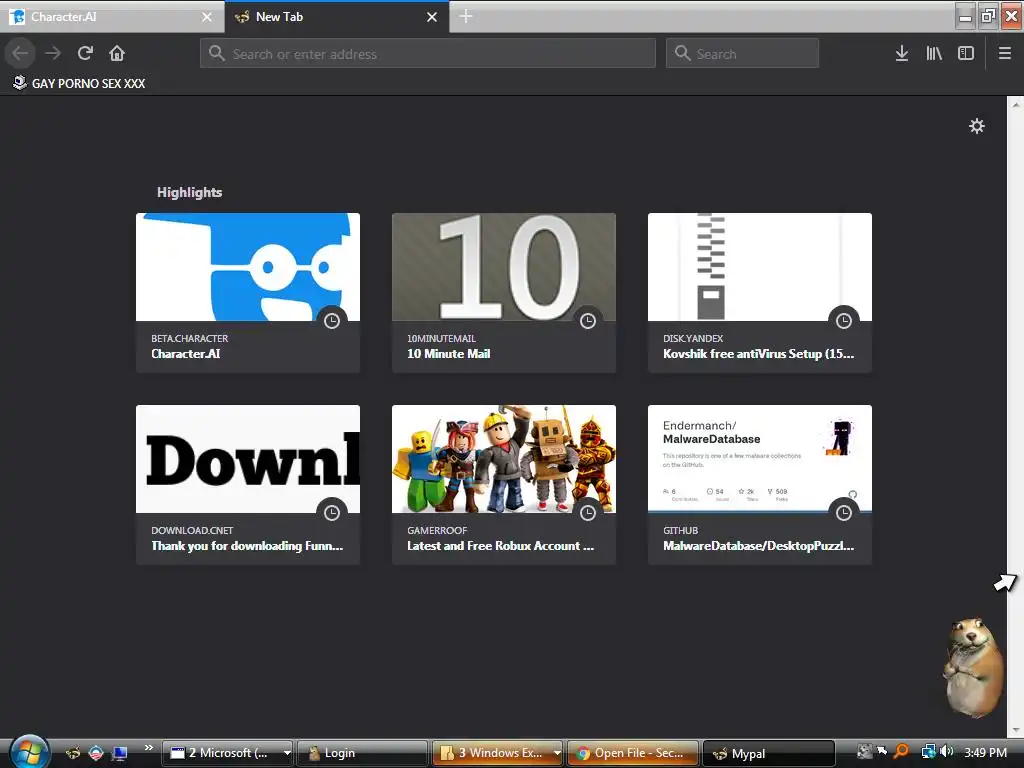Open the Latest and Free Robux Account card
Viewport: 1024px width, 768px height.
click(x=504, y=485)
